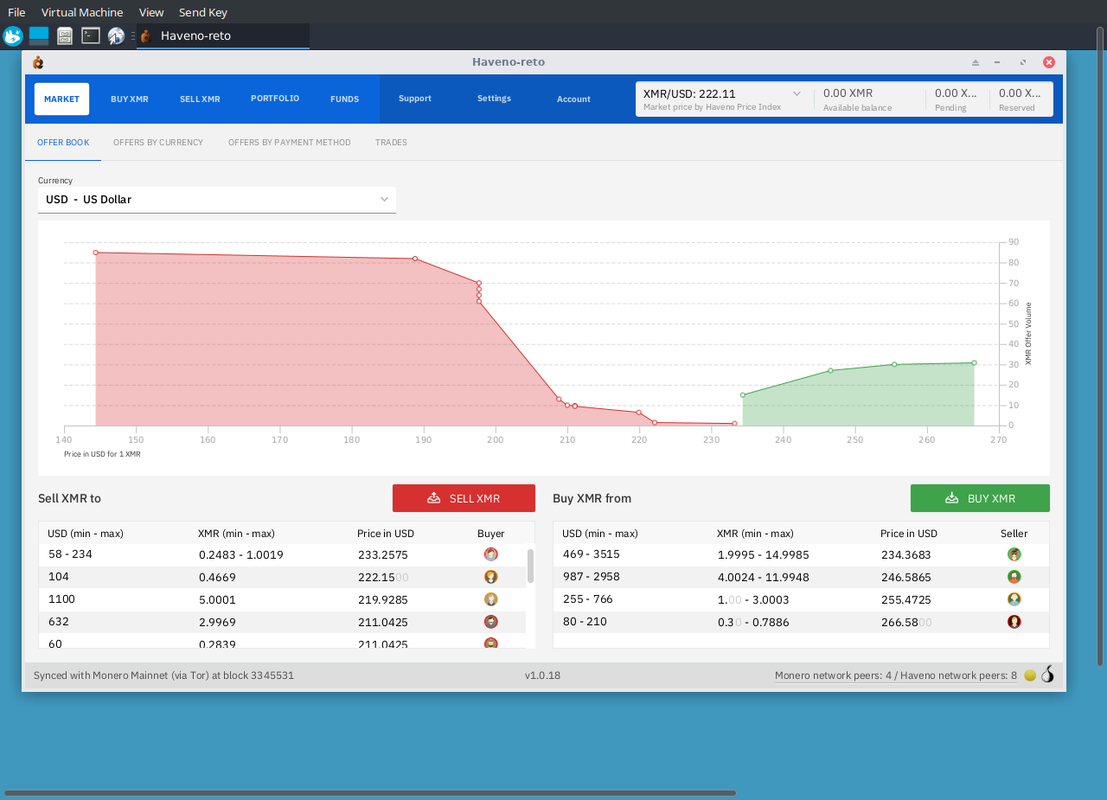1107x800 pixels.
Task: Switch to OFFERS BY CURRENCY sub-tab
Action: [158, 143]
